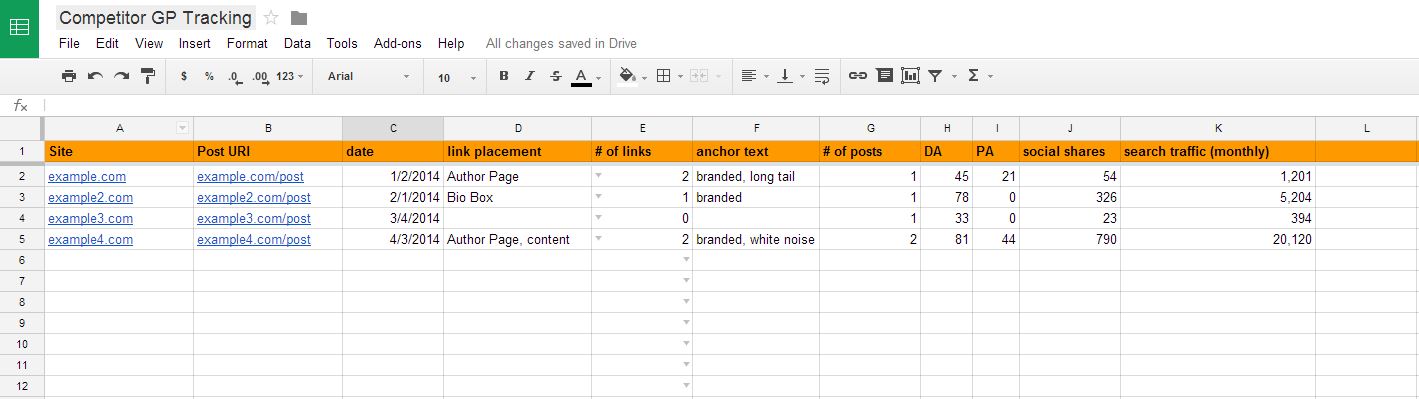Image resolution: width=1419 pixels, height=399 pixels.
Task: Open the Data menu
Action: 297,43
